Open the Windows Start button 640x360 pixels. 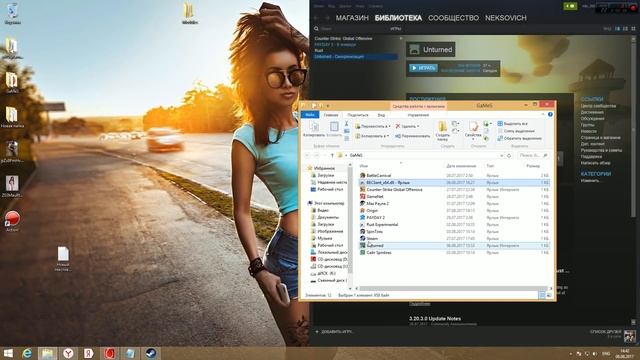tap(8, 353)
